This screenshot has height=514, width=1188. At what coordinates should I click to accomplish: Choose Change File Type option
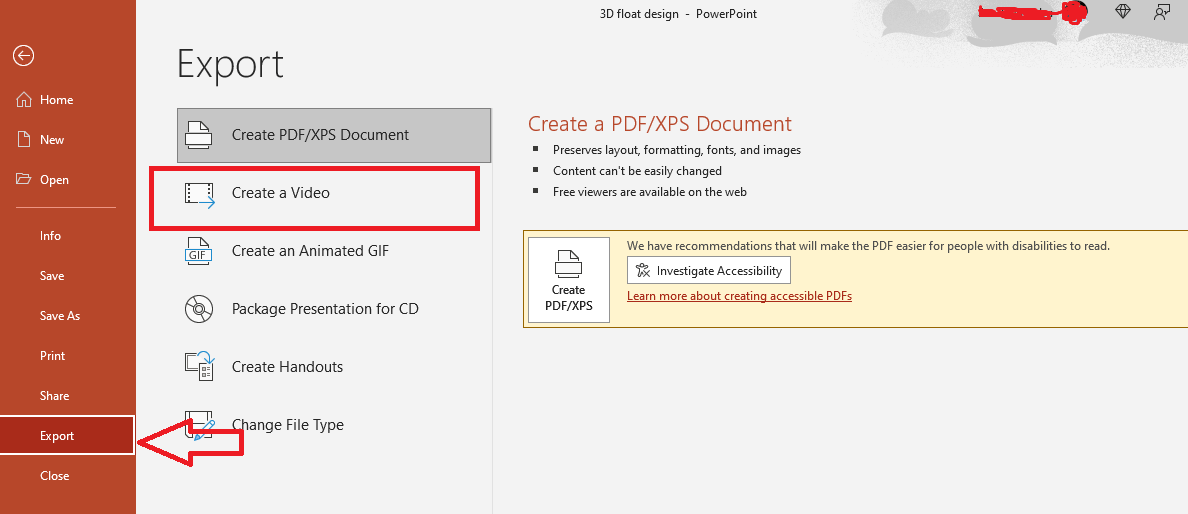(x=334, y=425)
